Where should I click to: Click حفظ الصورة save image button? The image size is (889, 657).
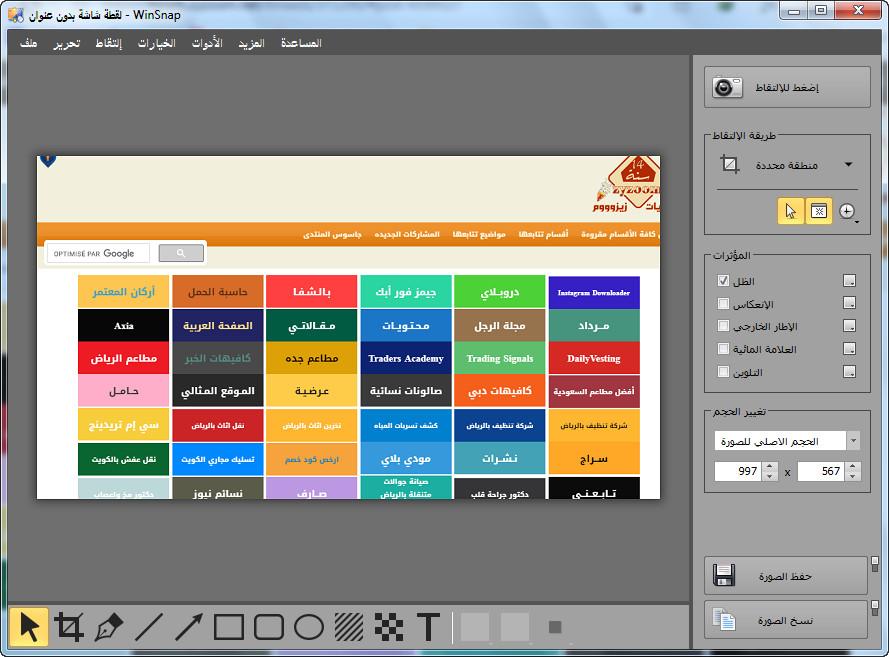786,575
